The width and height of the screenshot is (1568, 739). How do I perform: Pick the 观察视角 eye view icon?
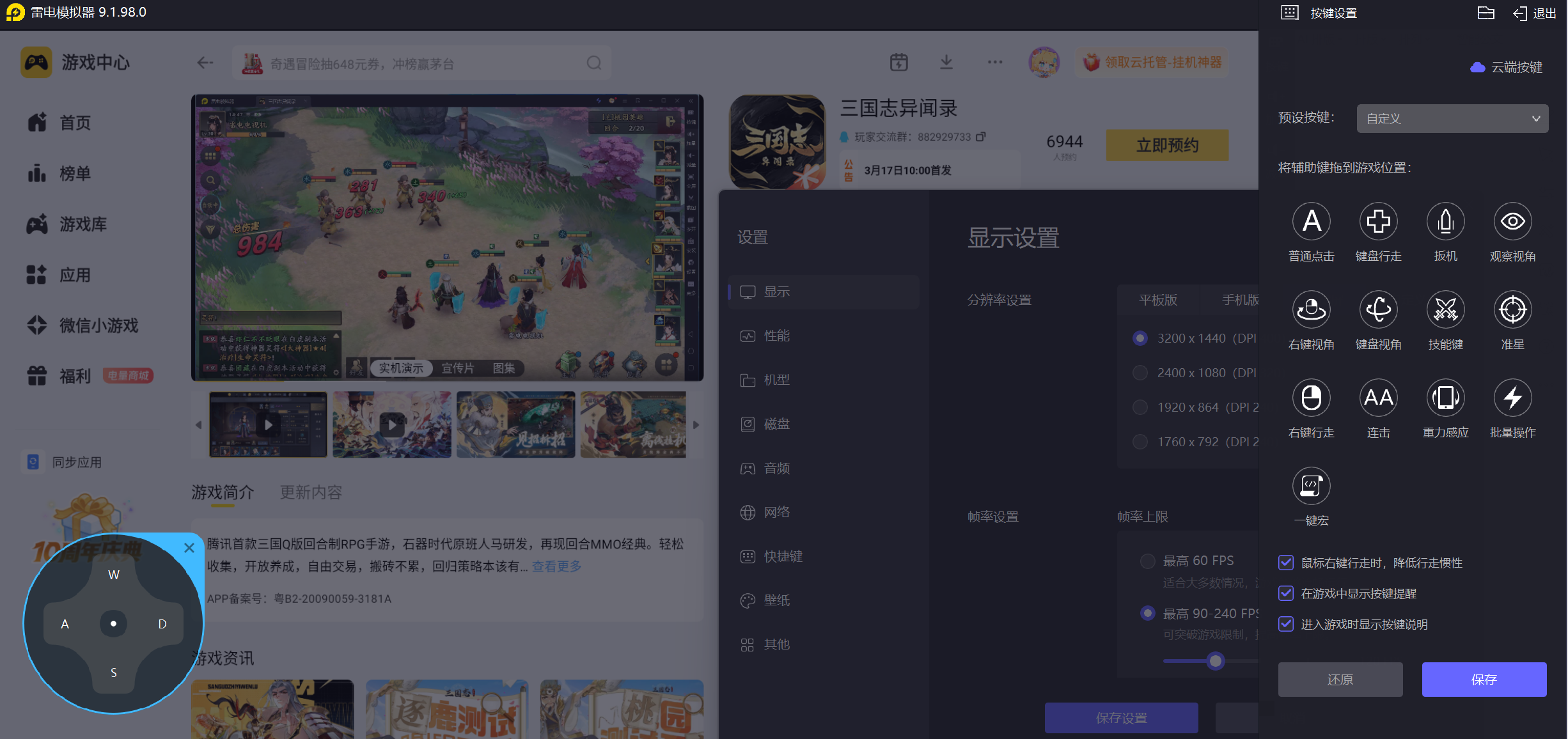click(x=1512, y=222)
